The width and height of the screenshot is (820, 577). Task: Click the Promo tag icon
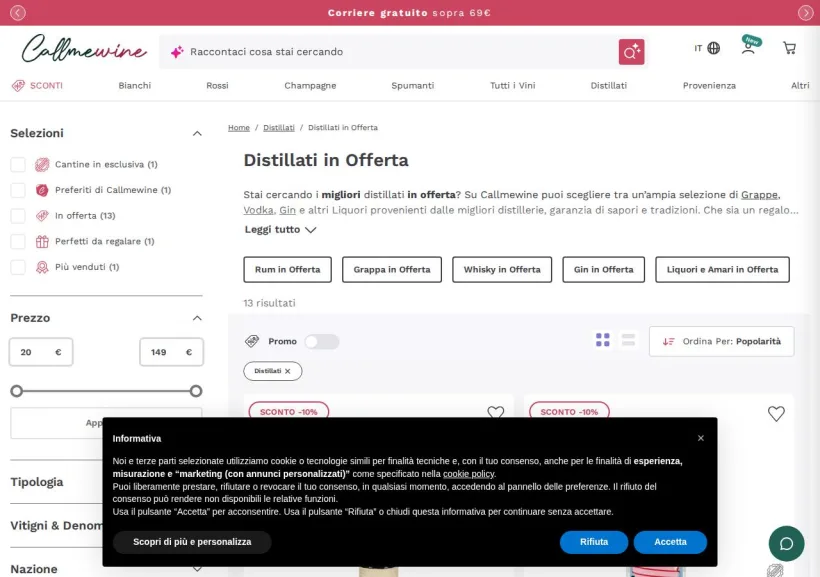[252, 341]
